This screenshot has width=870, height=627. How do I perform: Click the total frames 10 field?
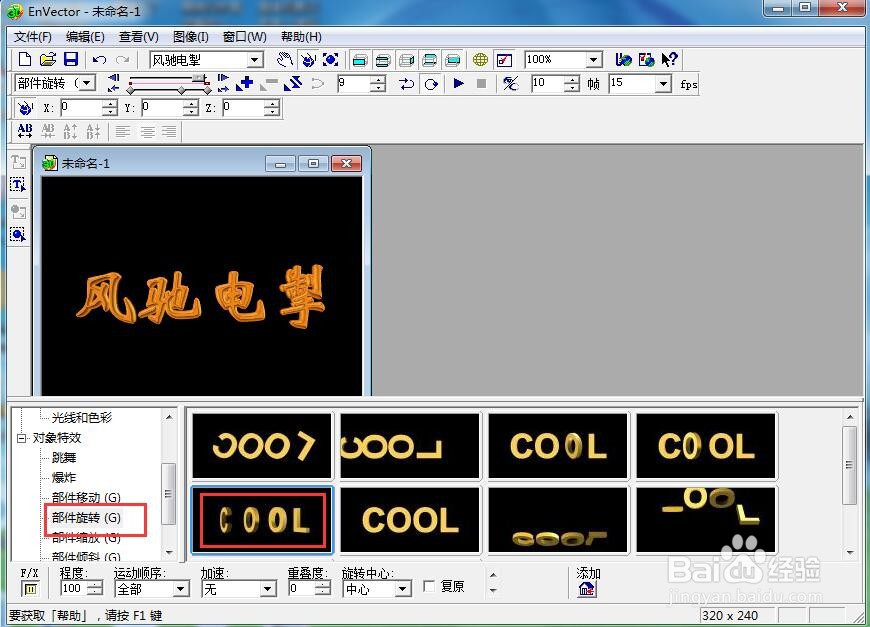548,84
